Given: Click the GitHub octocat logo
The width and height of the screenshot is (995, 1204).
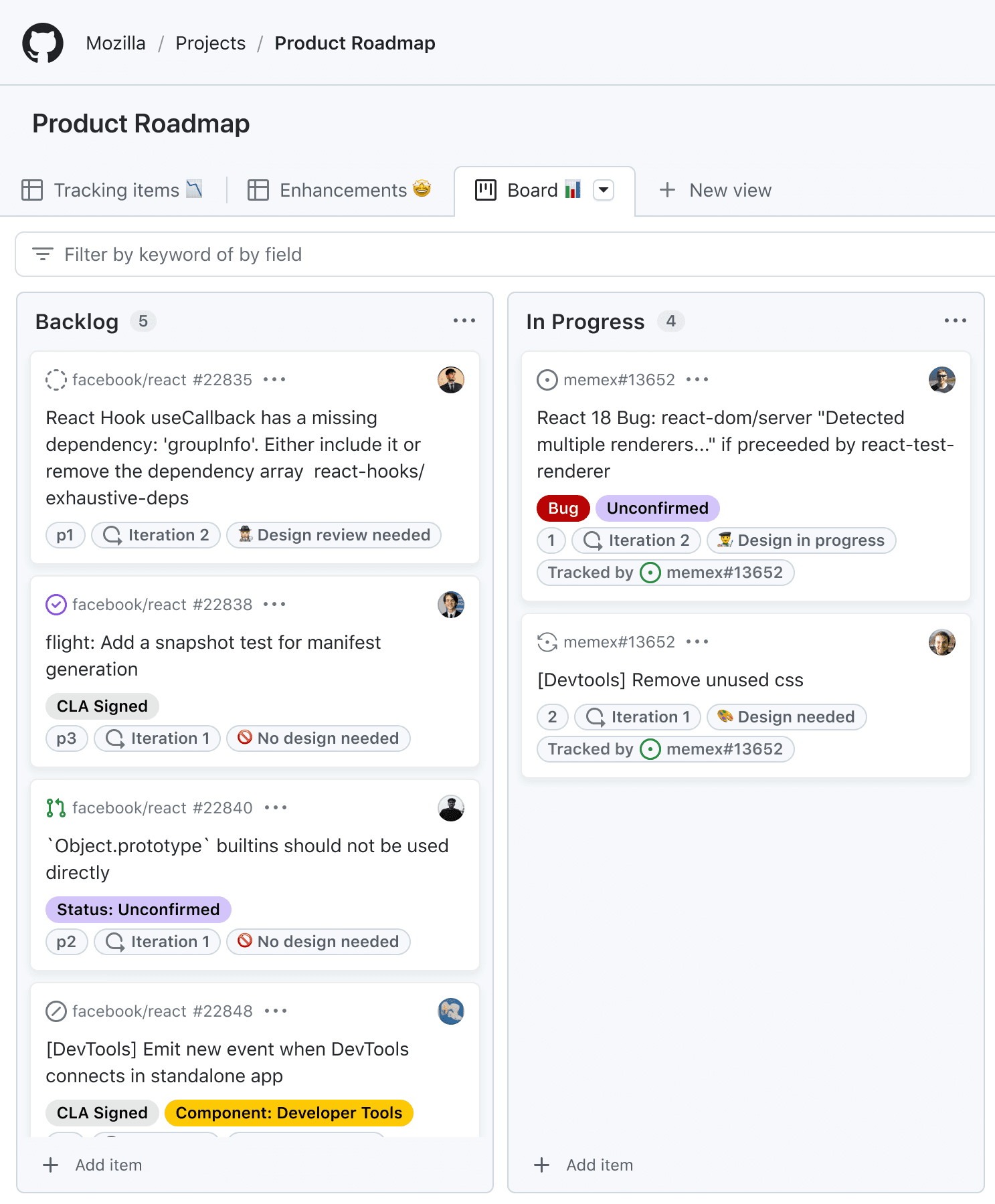Looking at the screenshot, I should click(43, 43).
